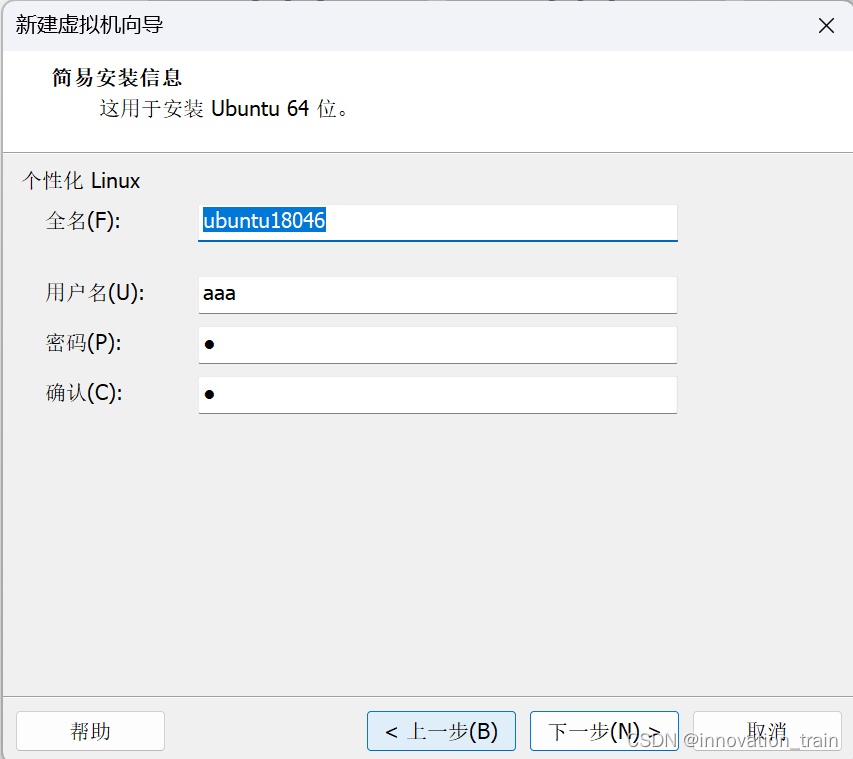The height and width of the screenshot is (759, 853).
Task: Place cursor in the 密码 password field
Action: coord(437,344)
